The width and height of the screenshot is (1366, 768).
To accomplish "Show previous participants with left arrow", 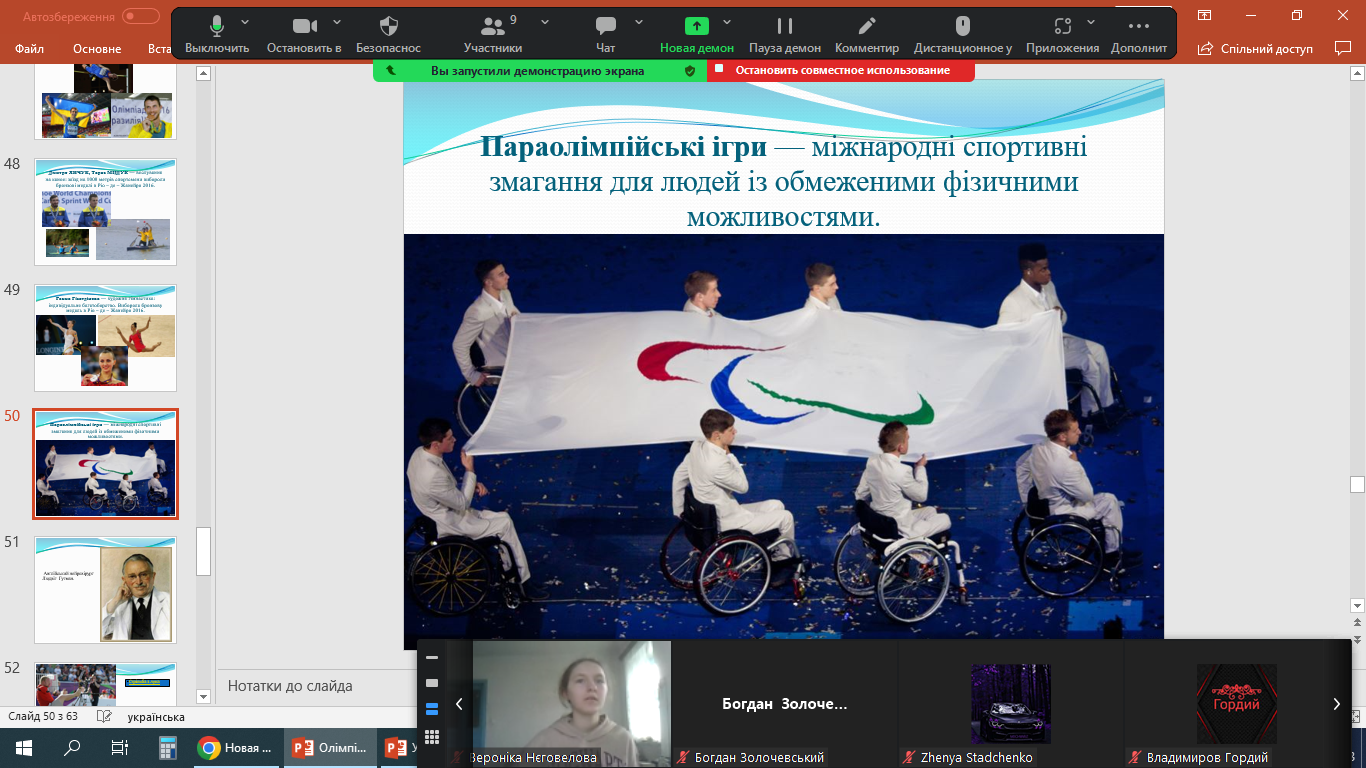I will [459, 704].
